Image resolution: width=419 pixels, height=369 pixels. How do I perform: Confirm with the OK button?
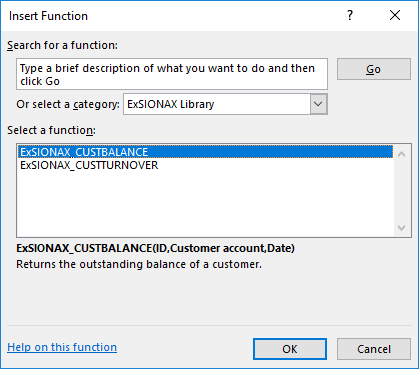[290, 349]
